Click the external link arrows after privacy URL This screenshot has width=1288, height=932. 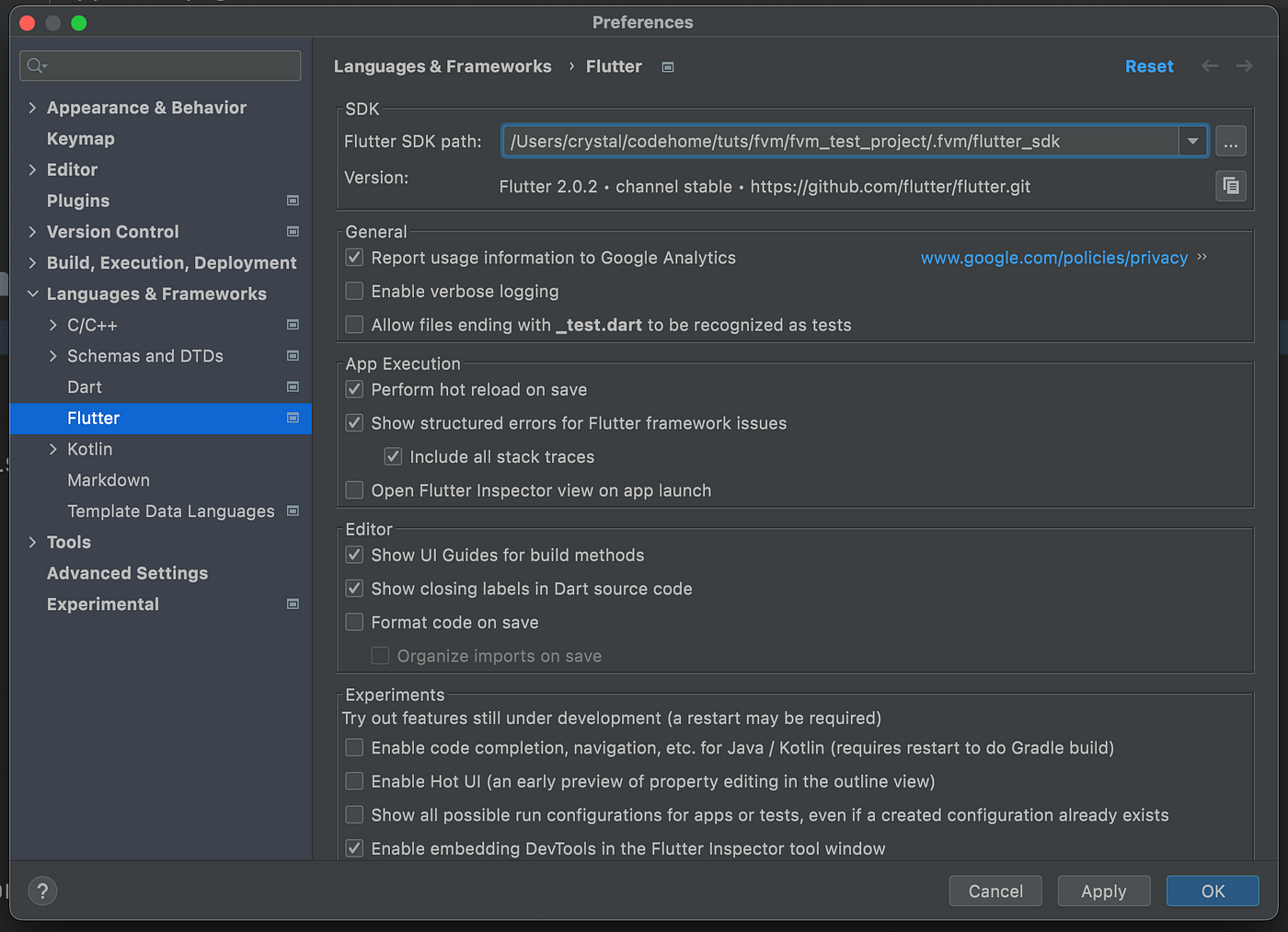(x=1202, y=258)
